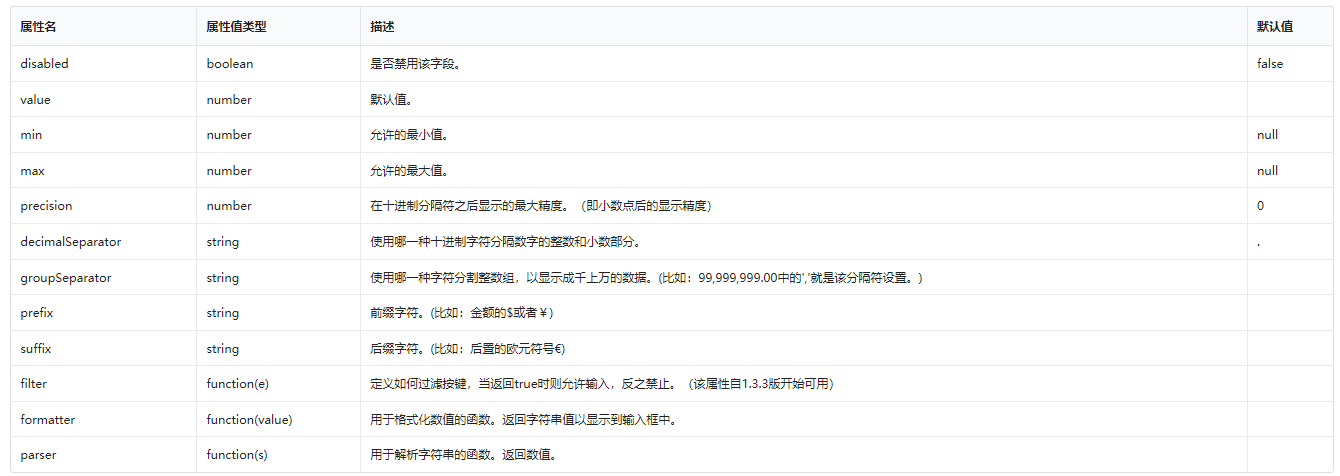This screenshot has height=476, width=1340.
Task: Select the precision description about 最大精度
Action: [541, 205]
